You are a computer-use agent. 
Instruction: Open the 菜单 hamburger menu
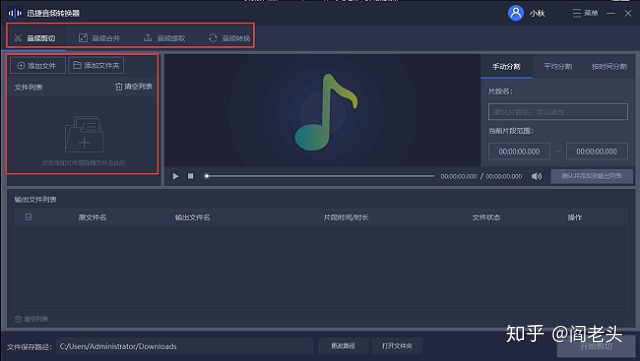(585, 13)
